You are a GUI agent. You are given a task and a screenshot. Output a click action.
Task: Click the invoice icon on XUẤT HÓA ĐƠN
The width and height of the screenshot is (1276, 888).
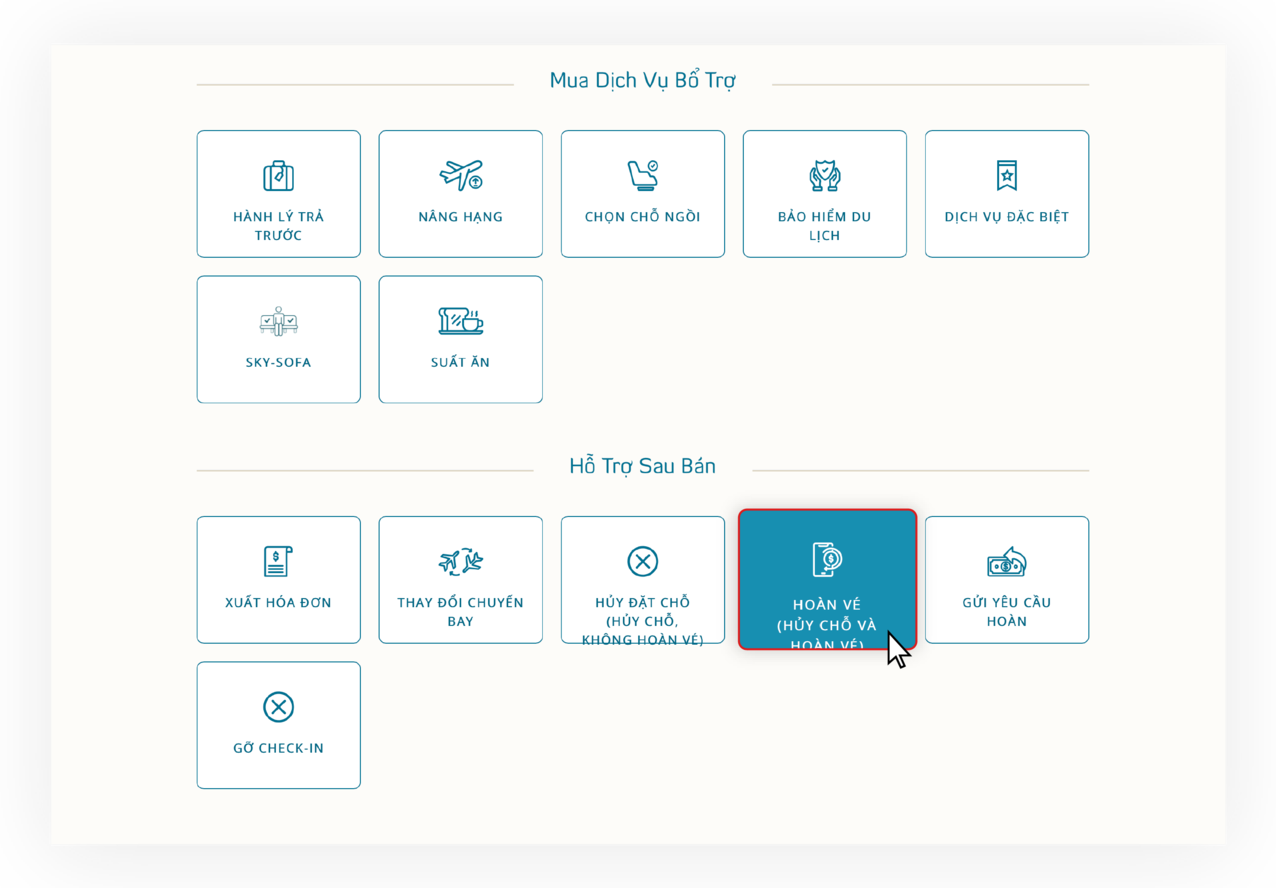pyautogui.click(x=278, y=560)
